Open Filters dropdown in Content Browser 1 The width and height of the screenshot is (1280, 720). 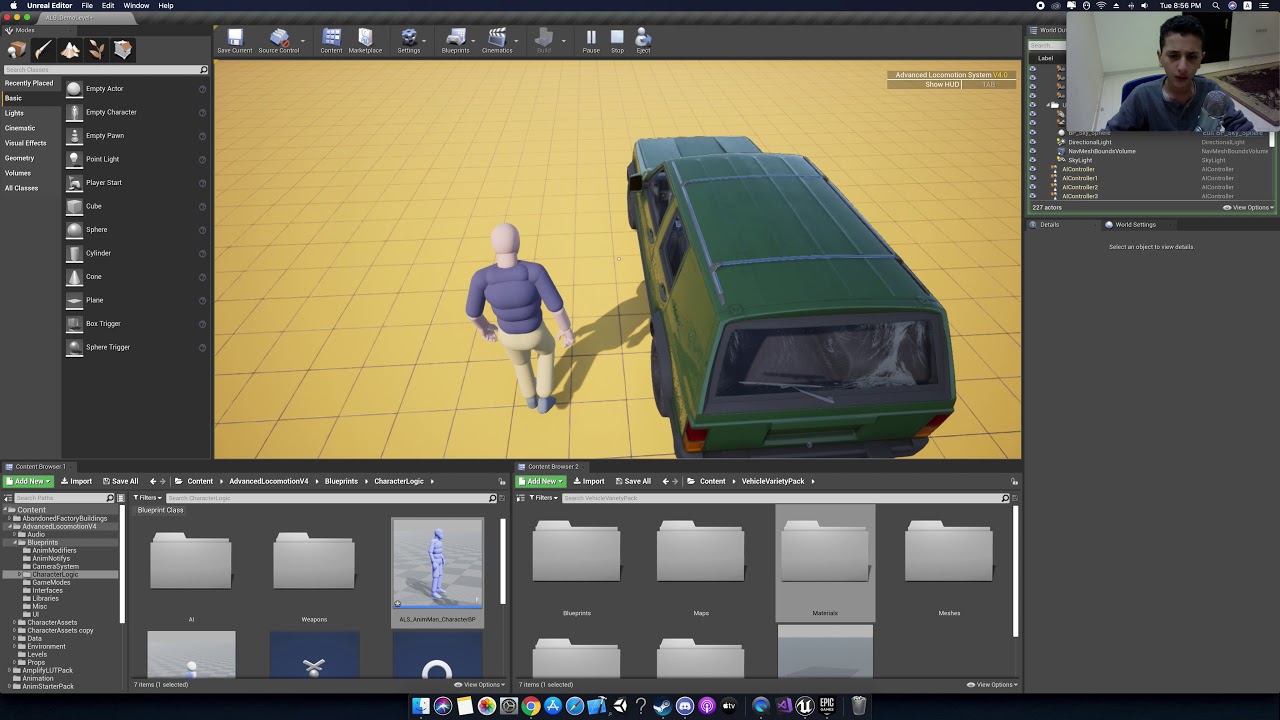(148, 498)
